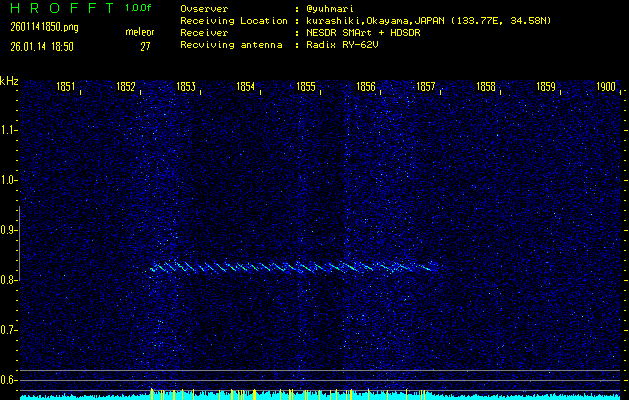Click the 1859 time marker

tap(546, 87)
